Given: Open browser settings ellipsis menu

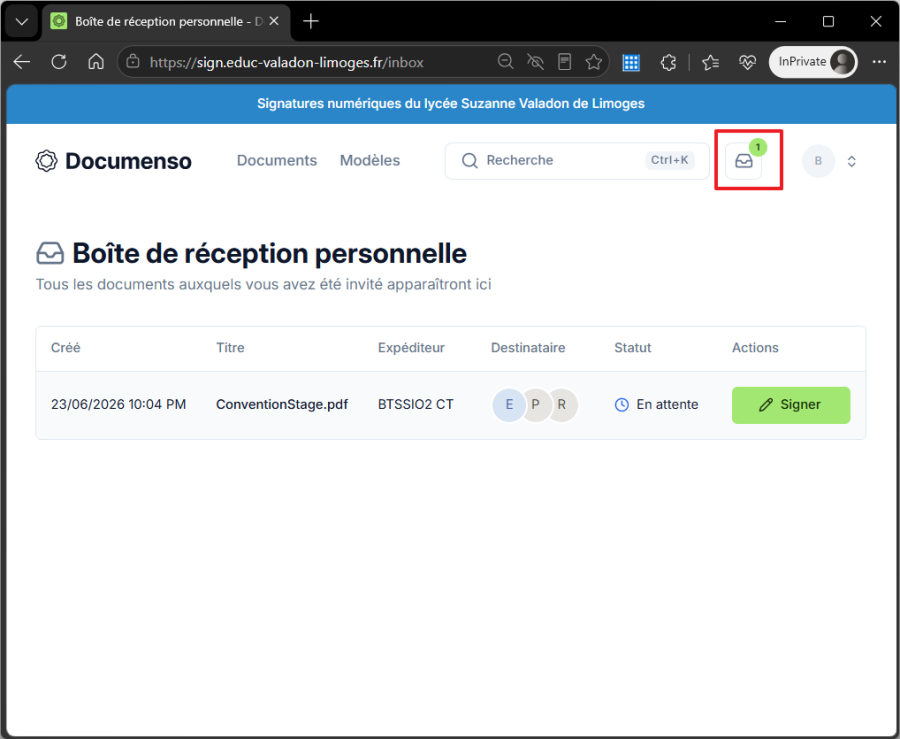Looking at the screenshot, I should click(x=879, y=62).
